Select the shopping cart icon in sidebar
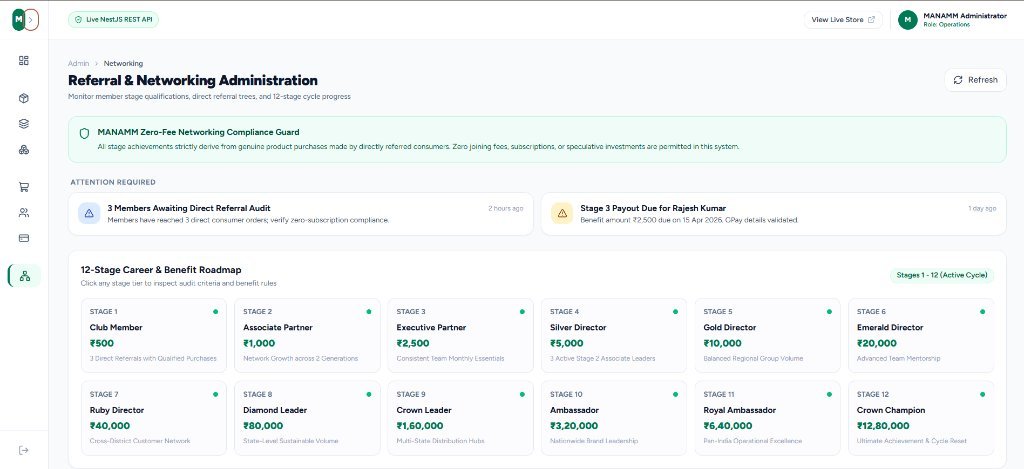 (24, 187)
